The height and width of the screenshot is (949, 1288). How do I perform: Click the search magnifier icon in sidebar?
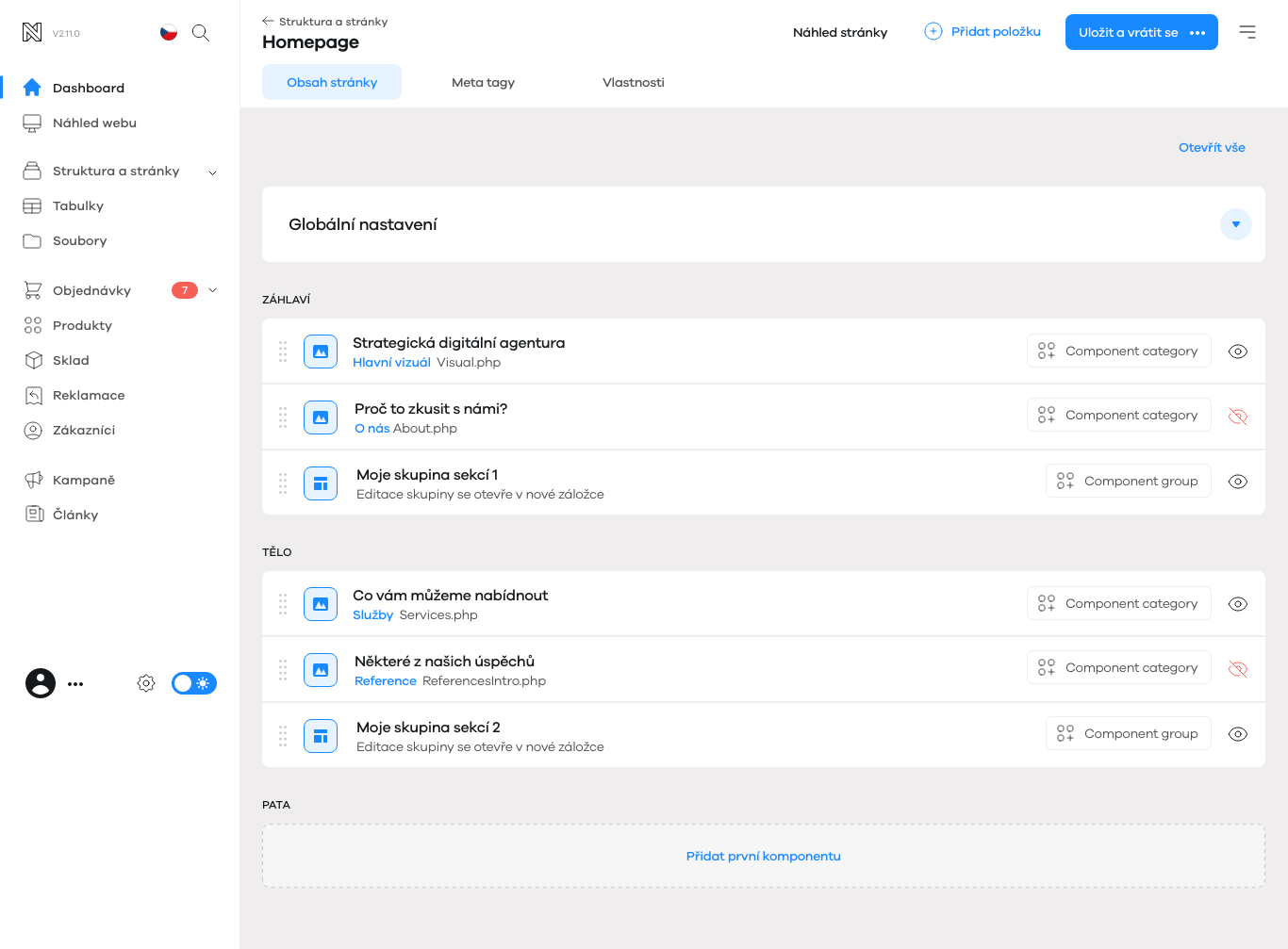[200, 33]
